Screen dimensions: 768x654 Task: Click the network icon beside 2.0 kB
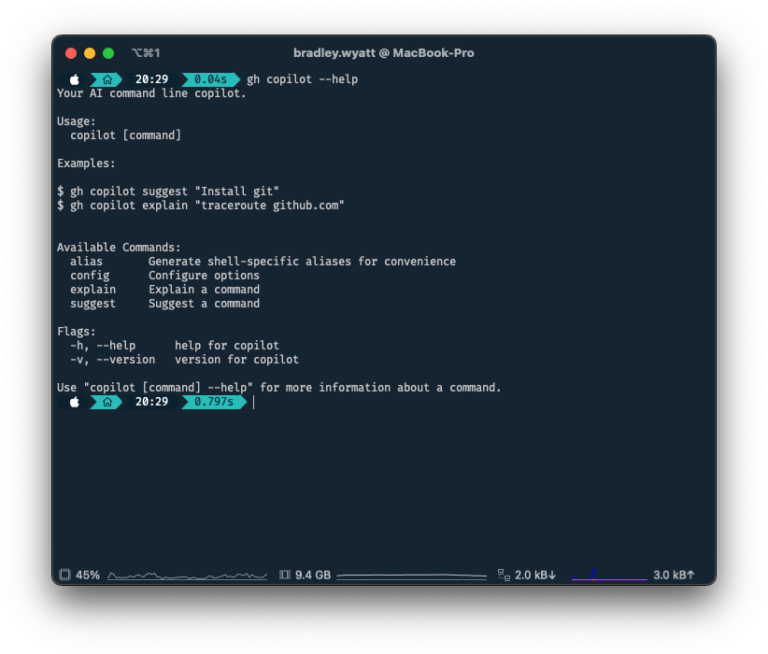[x=504, y=575]
